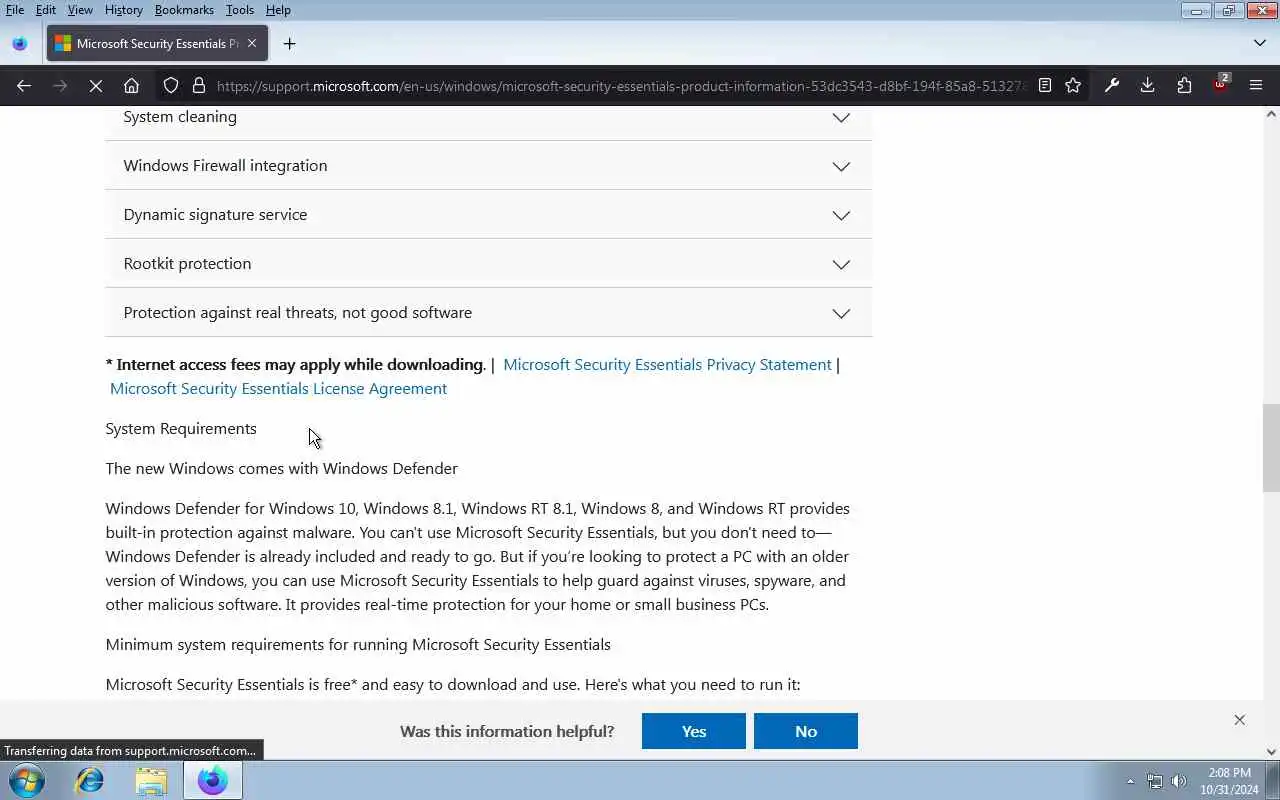Expand the System cleaning section
The image size is (1280, 800).
488,117
